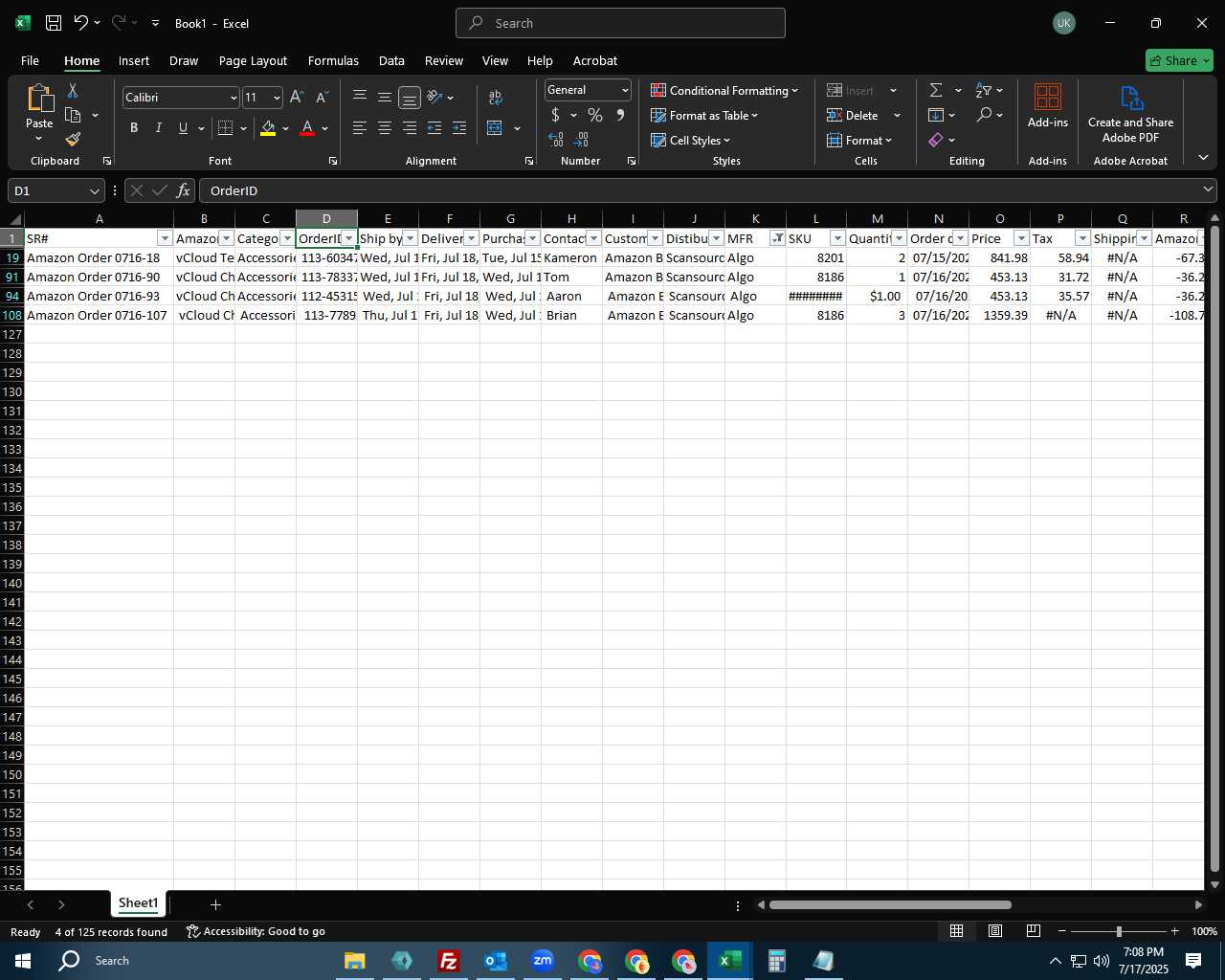
Task: Click the Search box in title bar
Action: [x=620, y=23]
